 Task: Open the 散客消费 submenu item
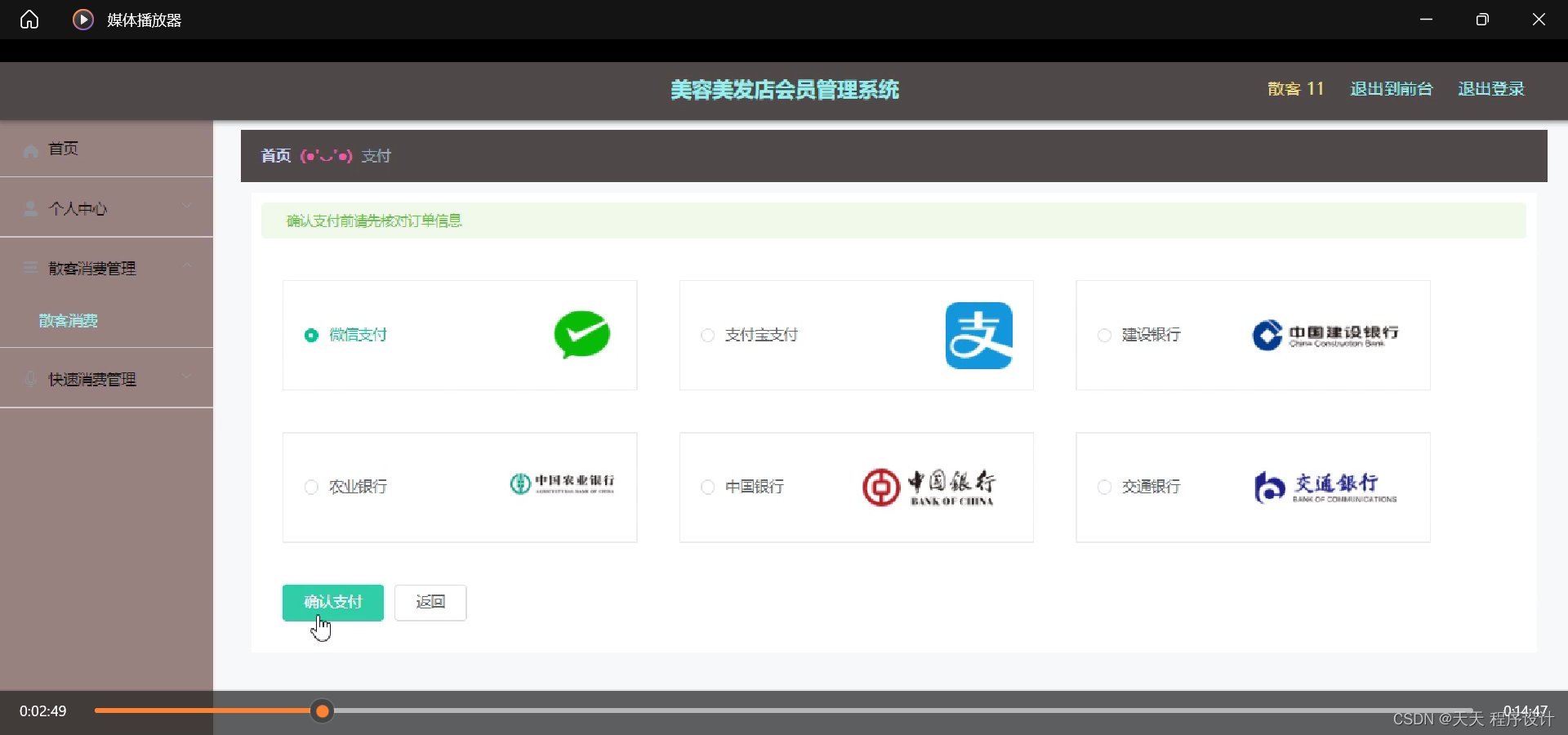(106, 321)
